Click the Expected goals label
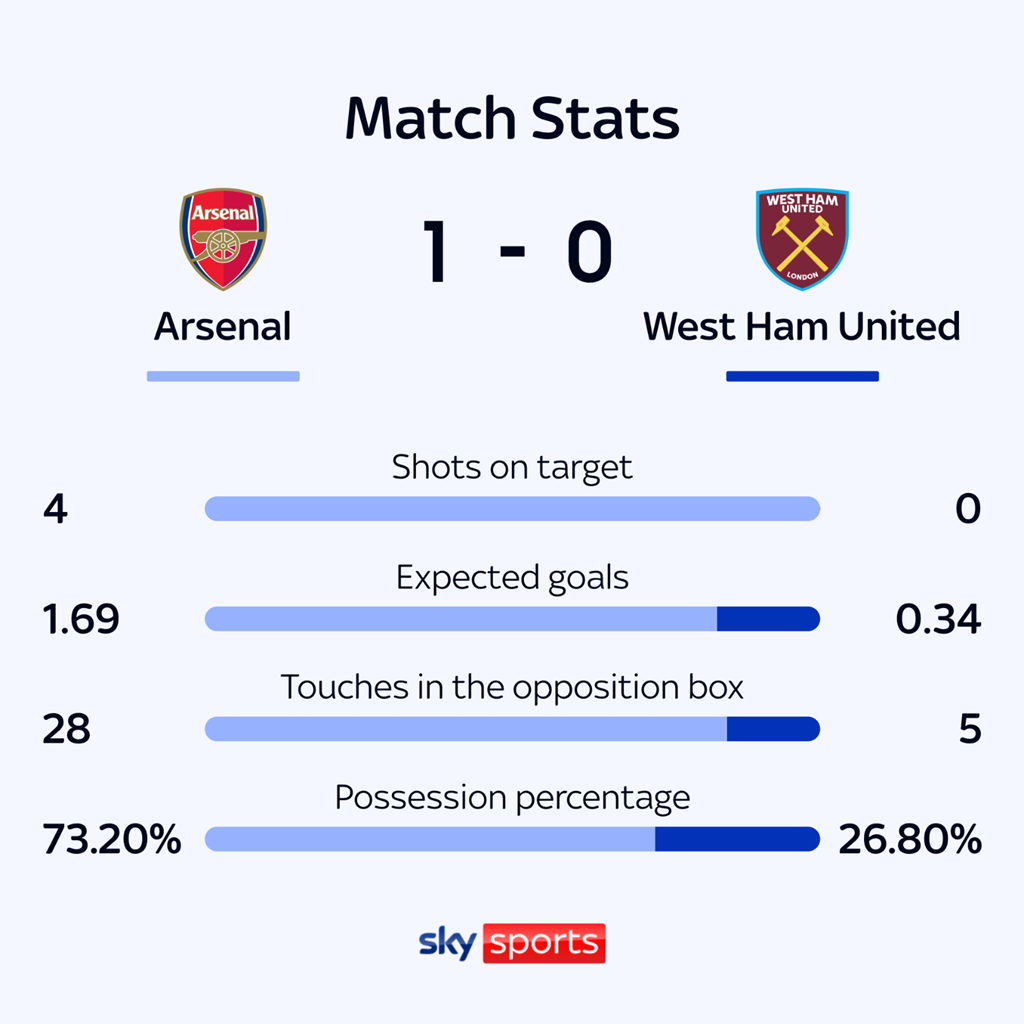Viewport: 1024px width, 1024px height. tap(512, 578)
